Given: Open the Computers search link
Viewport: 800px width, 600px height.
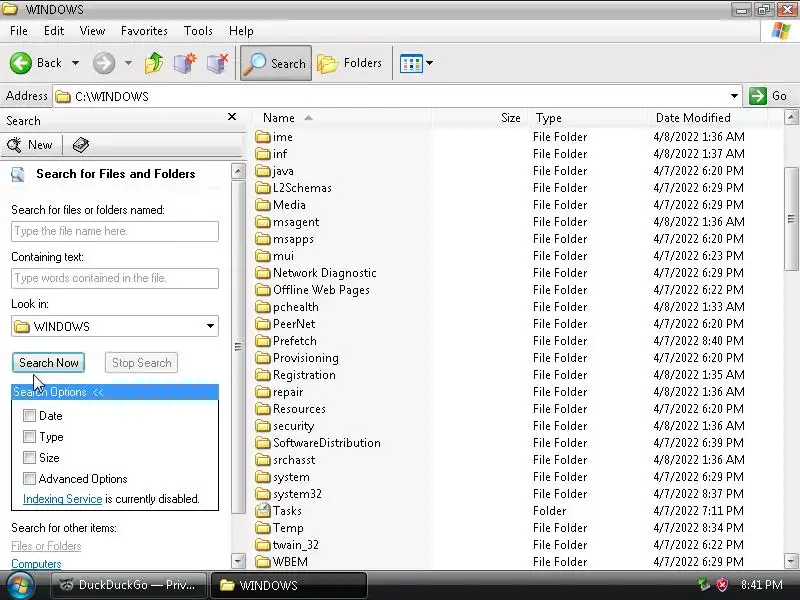Looking at the screenshot, I should point(36,564).
